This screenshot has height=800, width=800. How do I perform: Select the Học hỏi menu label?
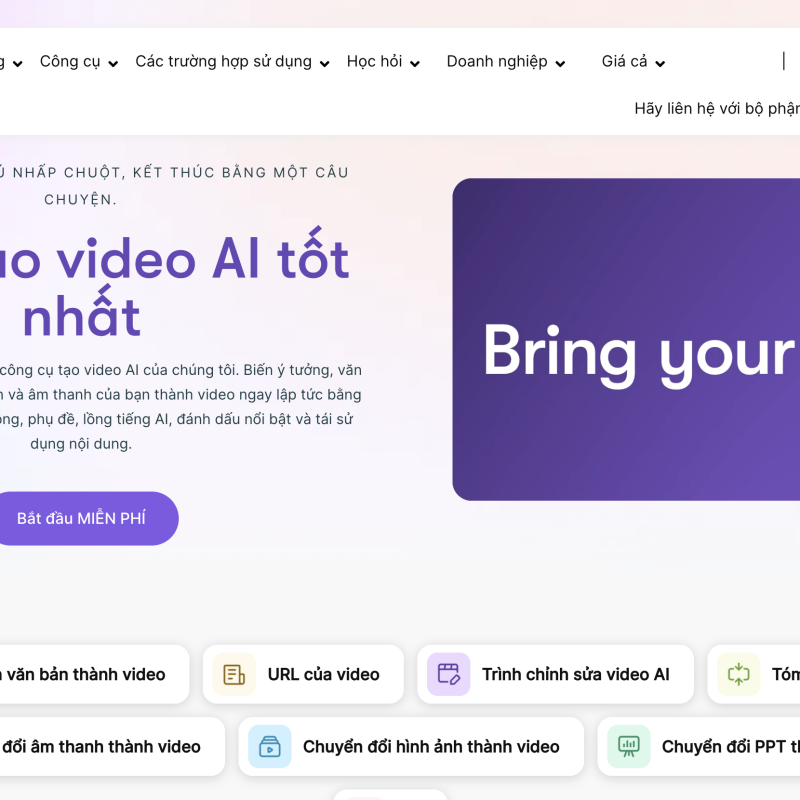(x=374, y=62)
